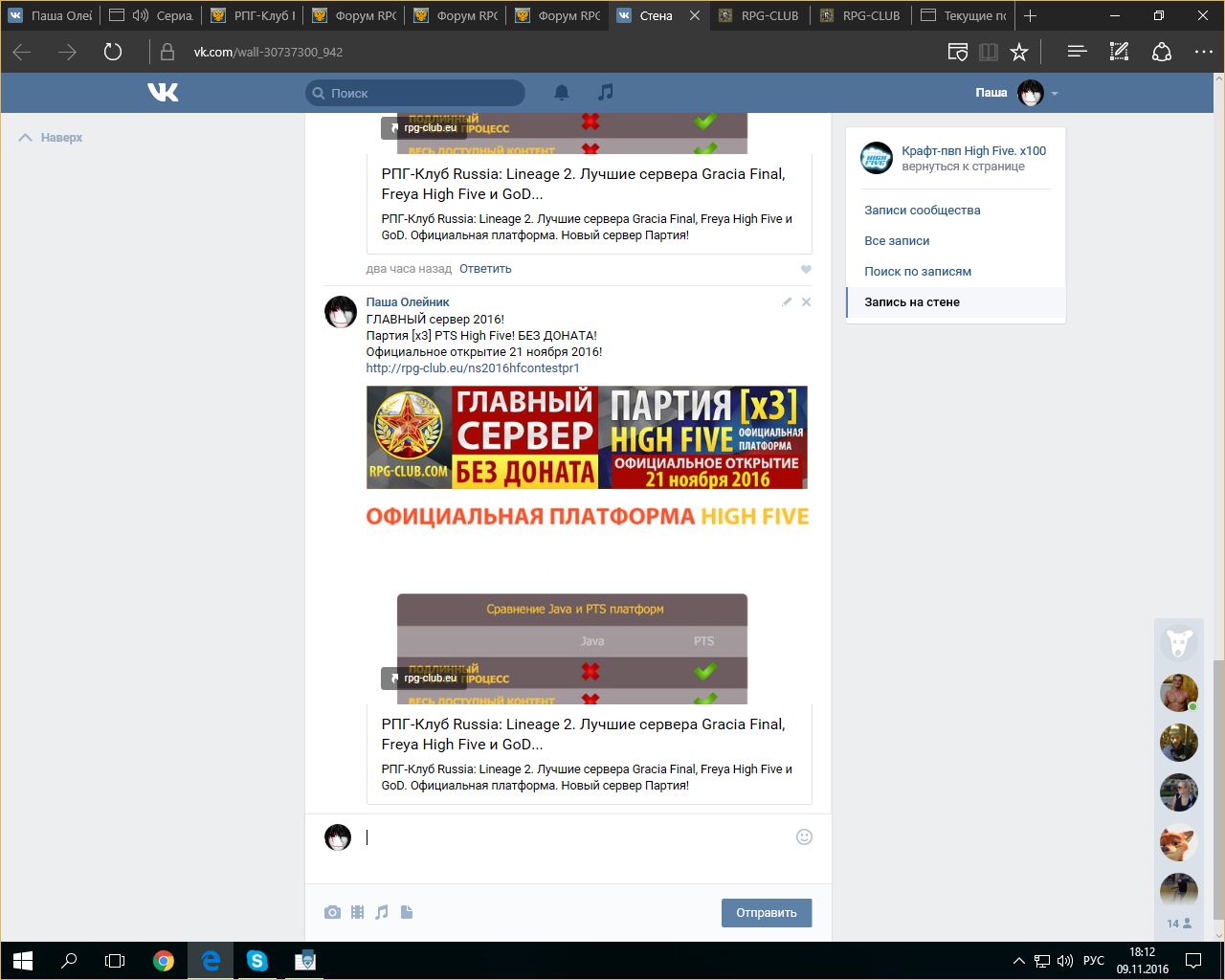
Task: Refresh the vk.com page
Action: coord(113,52)
